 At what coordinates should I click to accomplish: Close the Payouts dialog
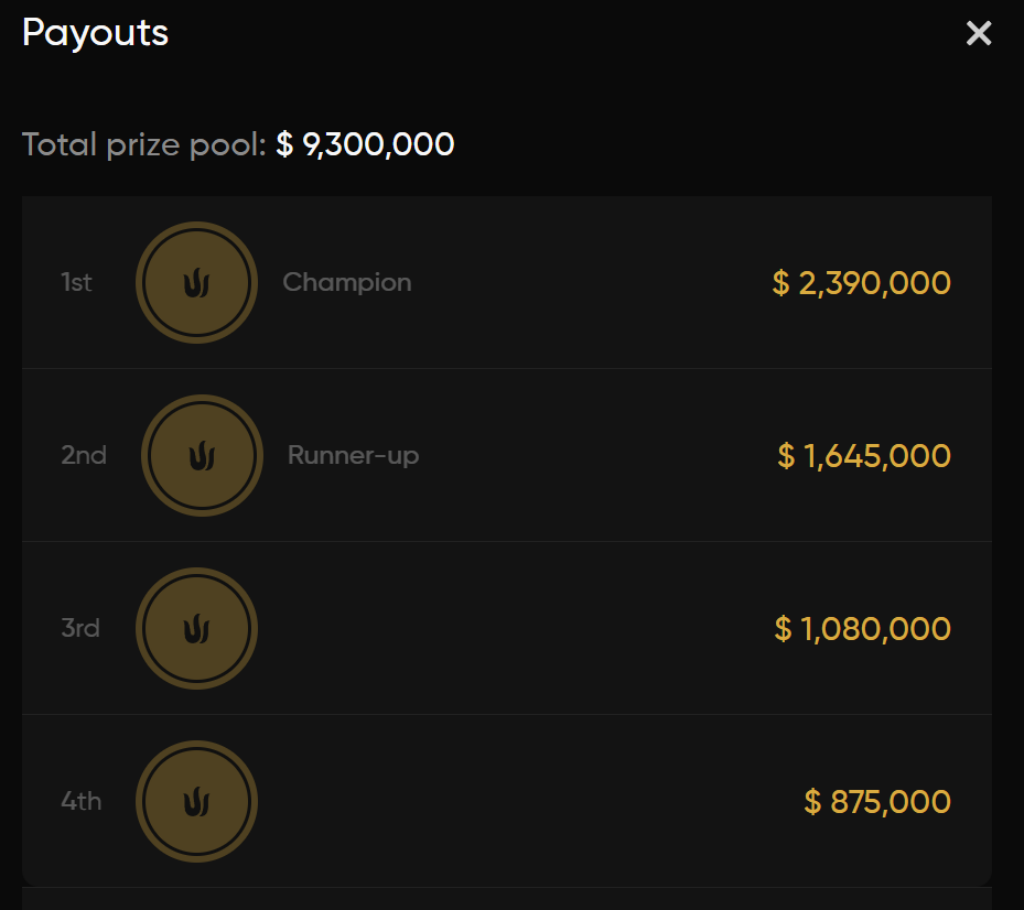pos(978,34)
